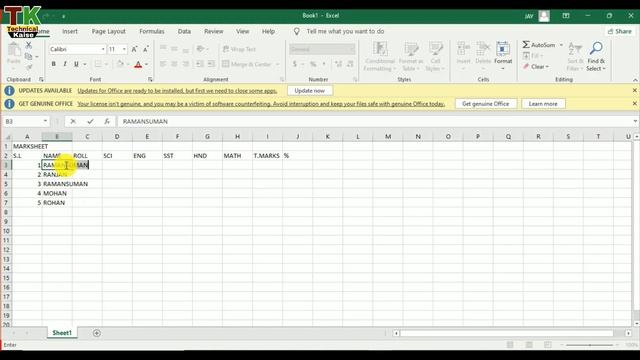Open the Updates for Office link
The width and height of the screenshot is (640, 360).
tap(177, 91)
